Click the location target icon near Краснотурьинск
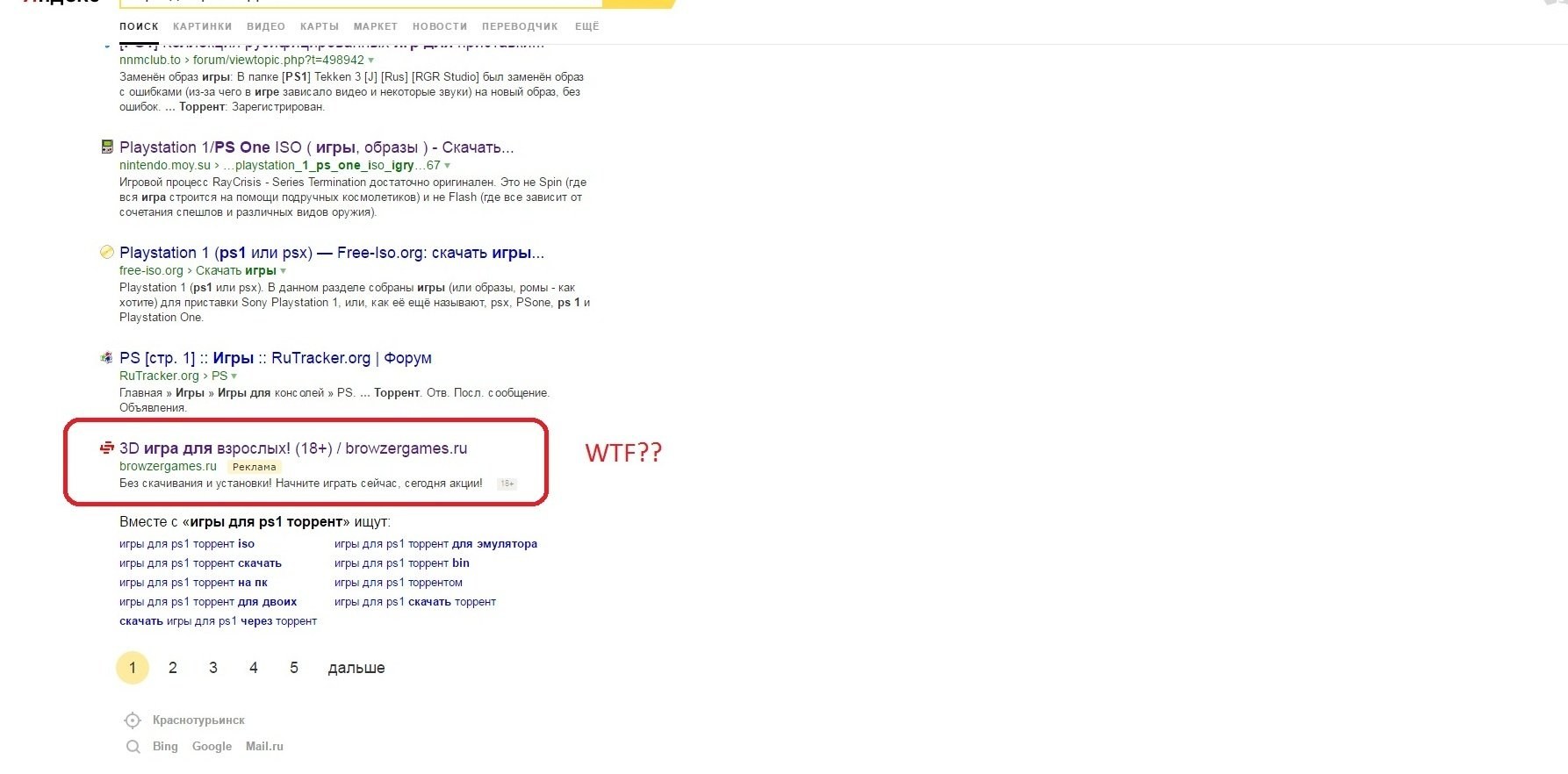 (133, 720)
